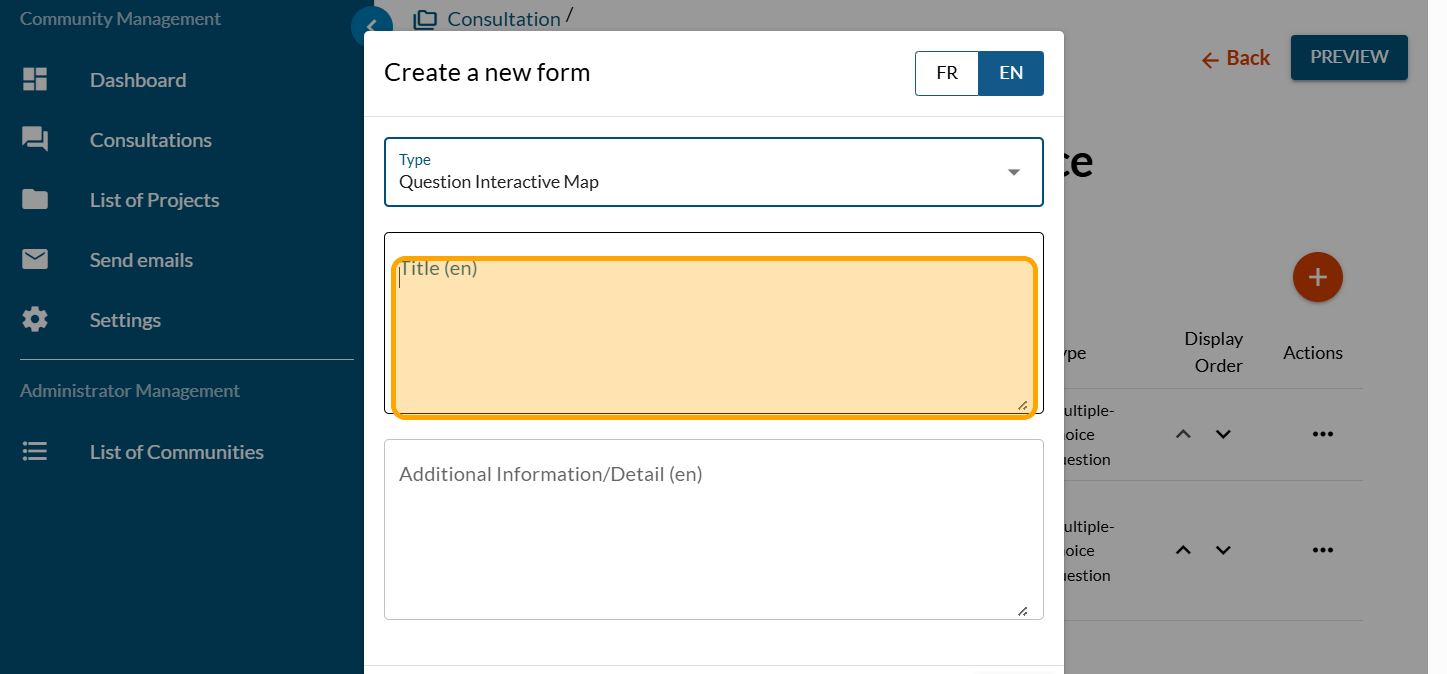Click the List of Projects folder icon
Image resolution: width=1447 pixels, height=674 pixels.
point(35,200)
